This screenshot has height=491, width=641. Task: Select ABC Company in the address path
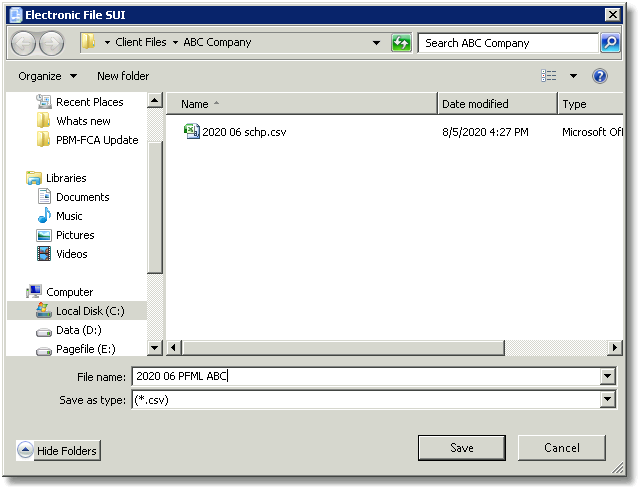click(x=217, y=42)
